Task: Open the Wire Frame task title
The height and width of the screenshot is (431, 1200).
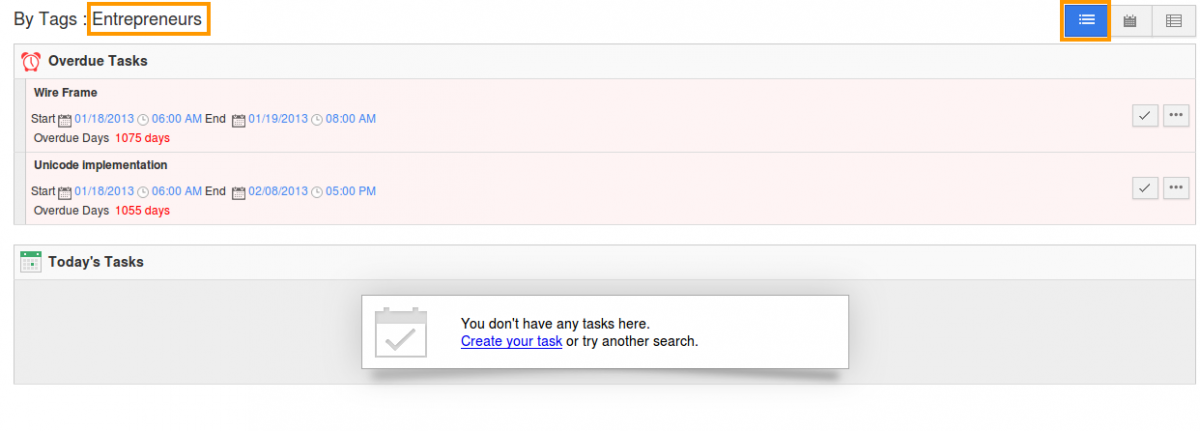Action: [65, 93]
